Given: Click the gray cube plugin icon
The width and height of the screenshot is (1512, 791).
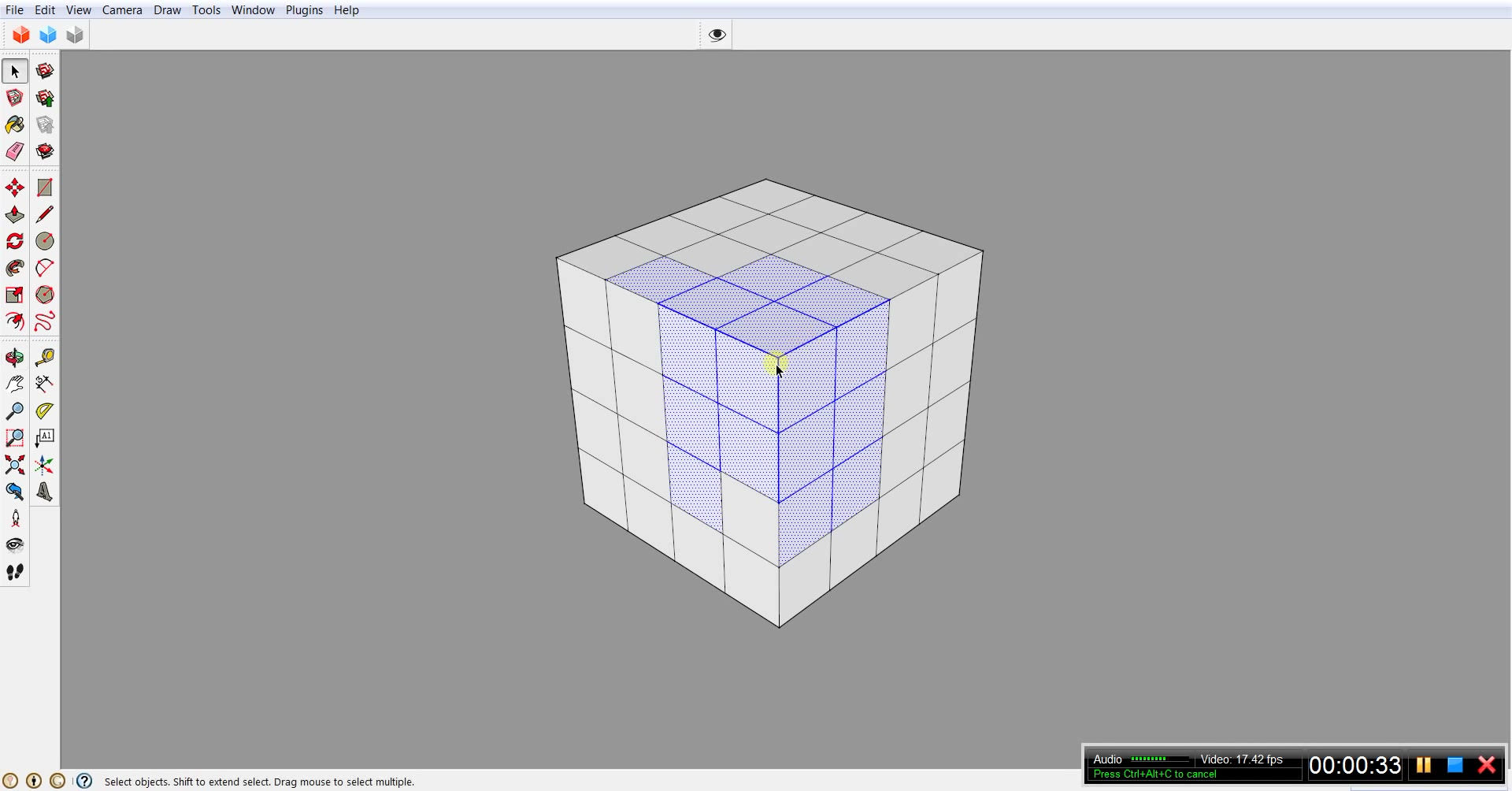Looking at the screenshot, I should pyautogui.click(x=75, y=35).
